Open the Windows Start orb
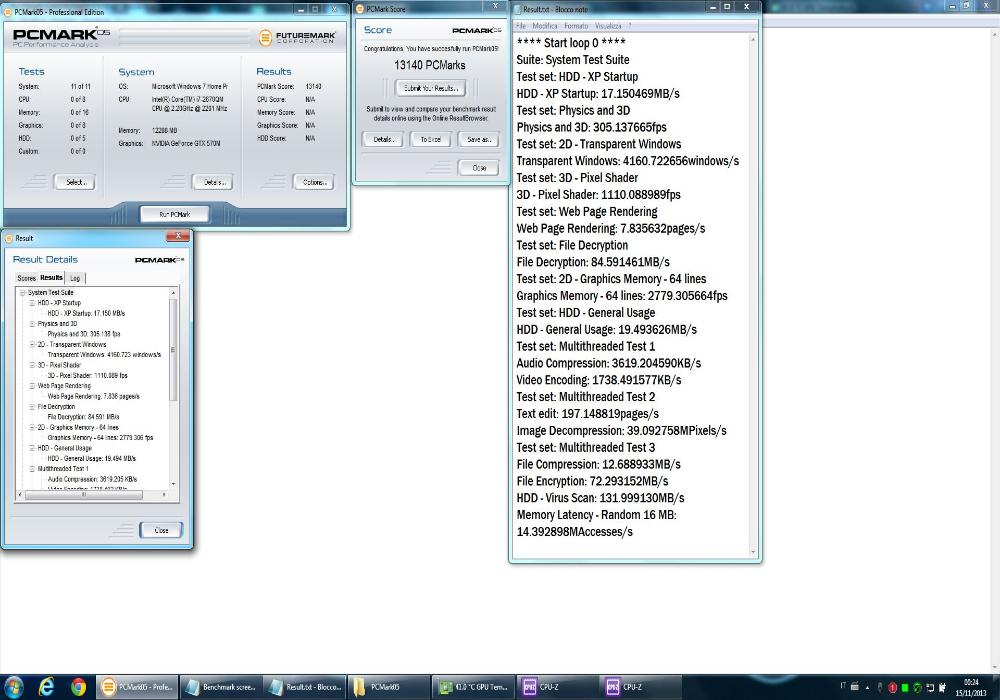The height and width of the screenshot is (700, 1000). point(14,687)
